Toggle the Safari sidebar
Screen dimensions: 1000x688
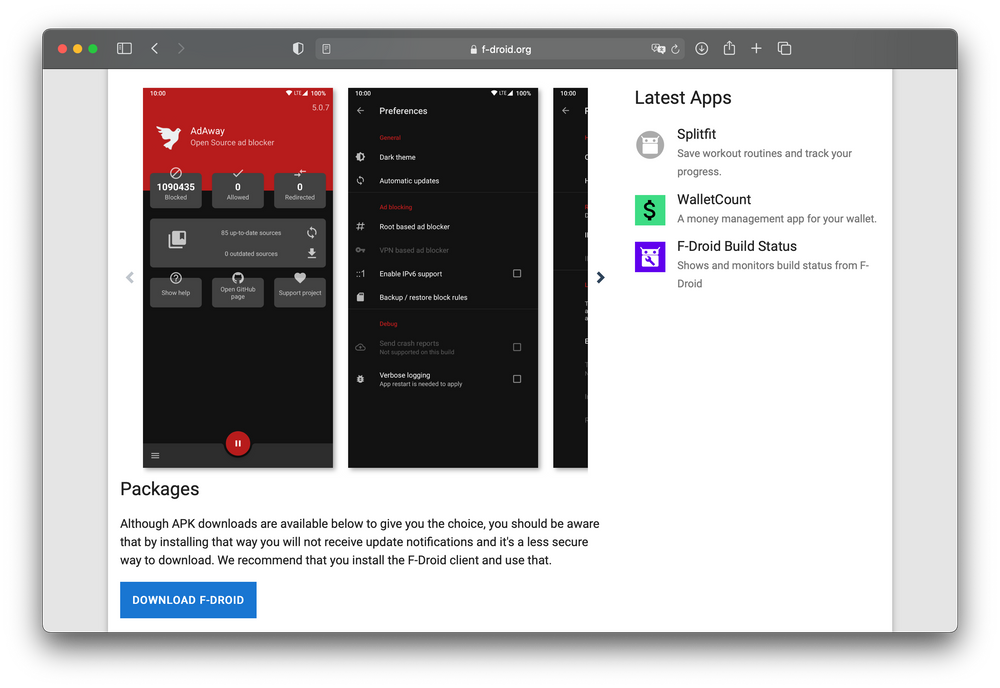(x=124, y=48)
